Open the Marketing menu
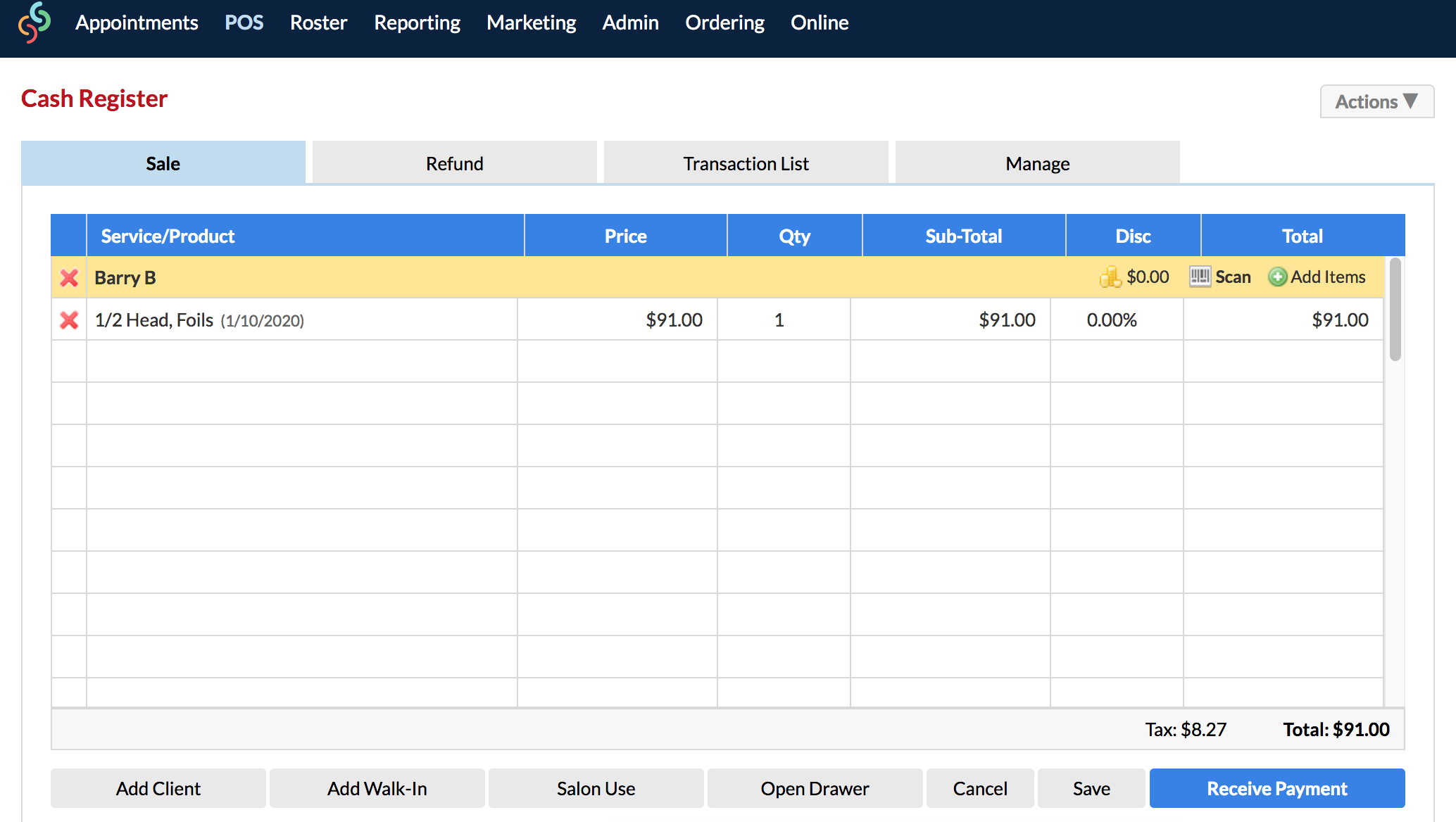 click(x=531, y=23)
